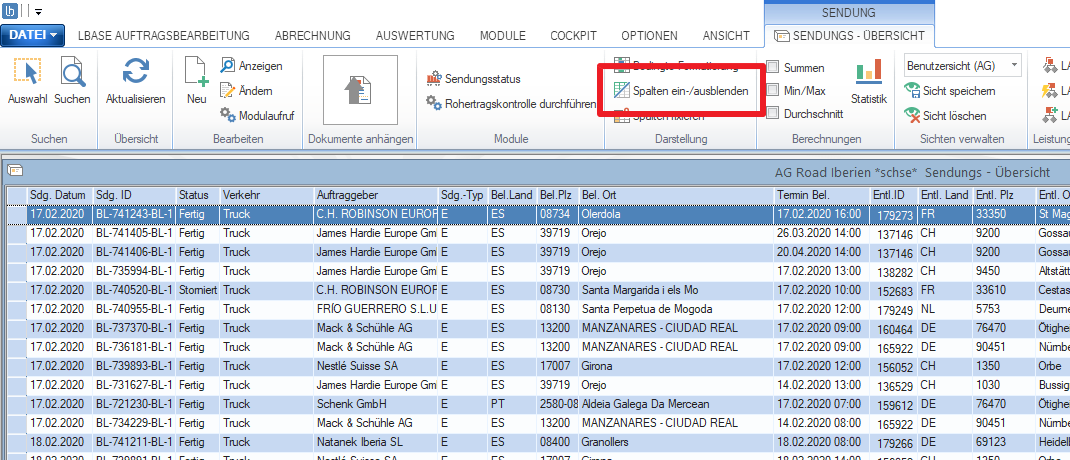This screenshot has height=460, width=1070.
Task: Save the view with Sicht speichern
Action: (x=949, y=90)
